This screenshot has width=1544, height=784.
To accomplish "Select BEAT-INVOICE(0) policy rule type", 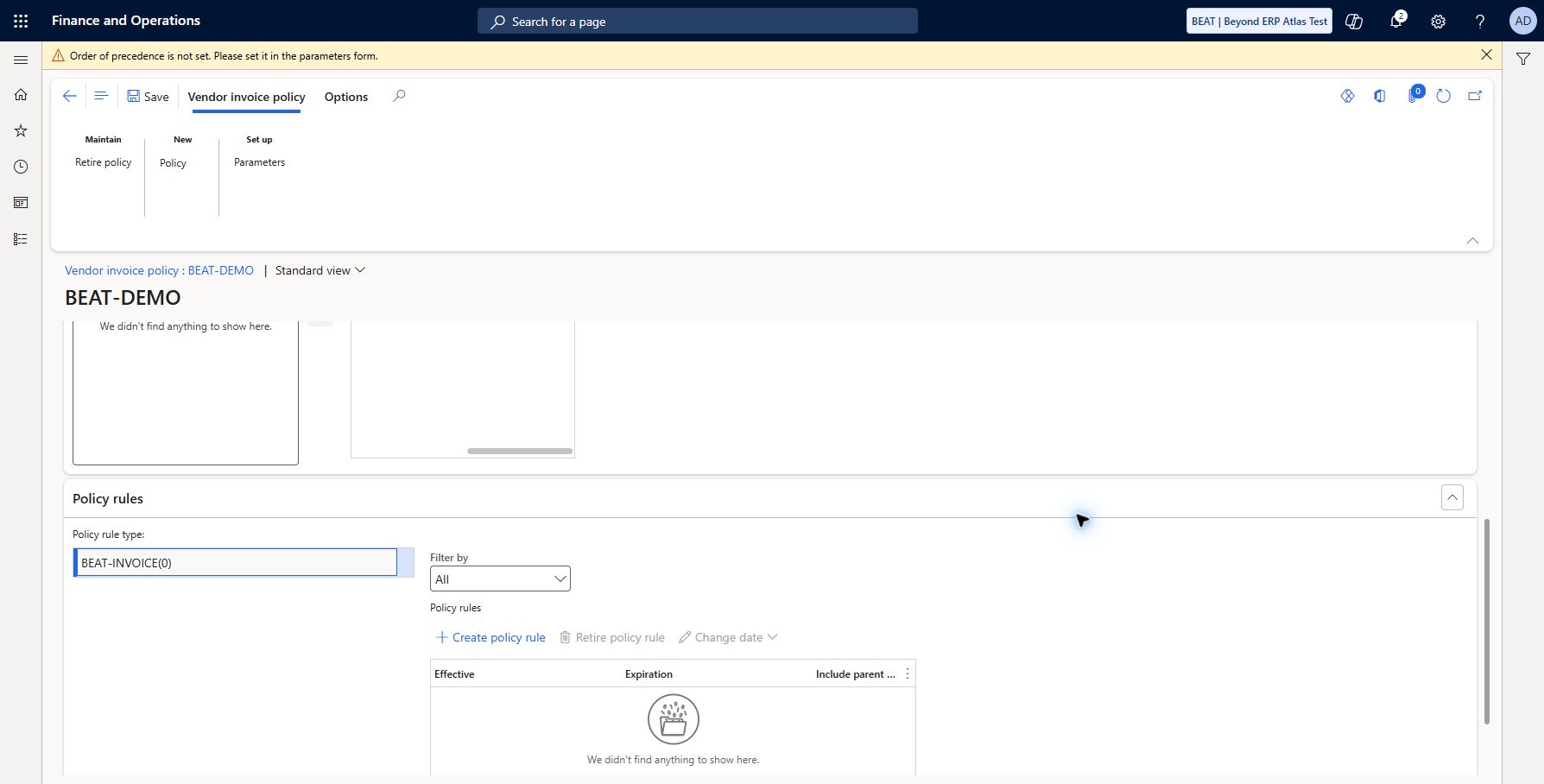I will (x=235, y=562).
